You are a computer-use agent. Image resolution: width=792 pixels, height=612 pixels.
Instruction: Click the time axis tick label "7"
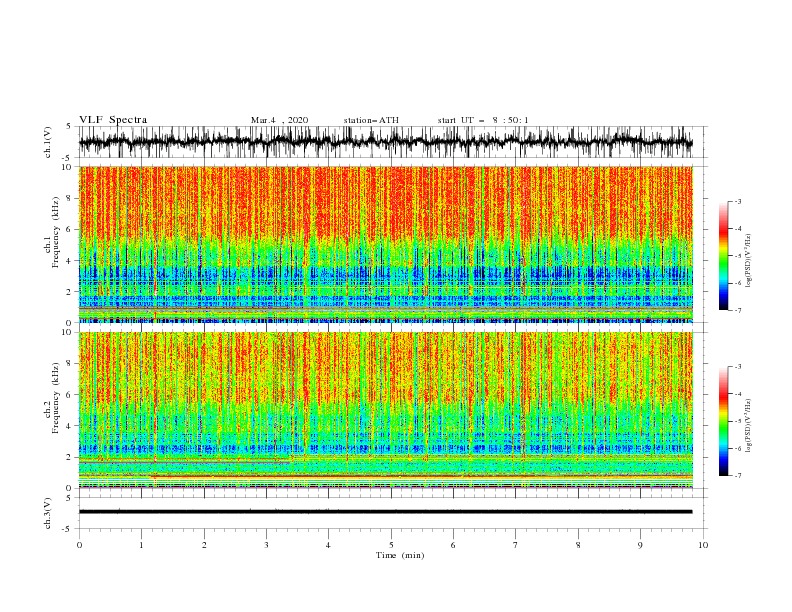click(516, 545)
